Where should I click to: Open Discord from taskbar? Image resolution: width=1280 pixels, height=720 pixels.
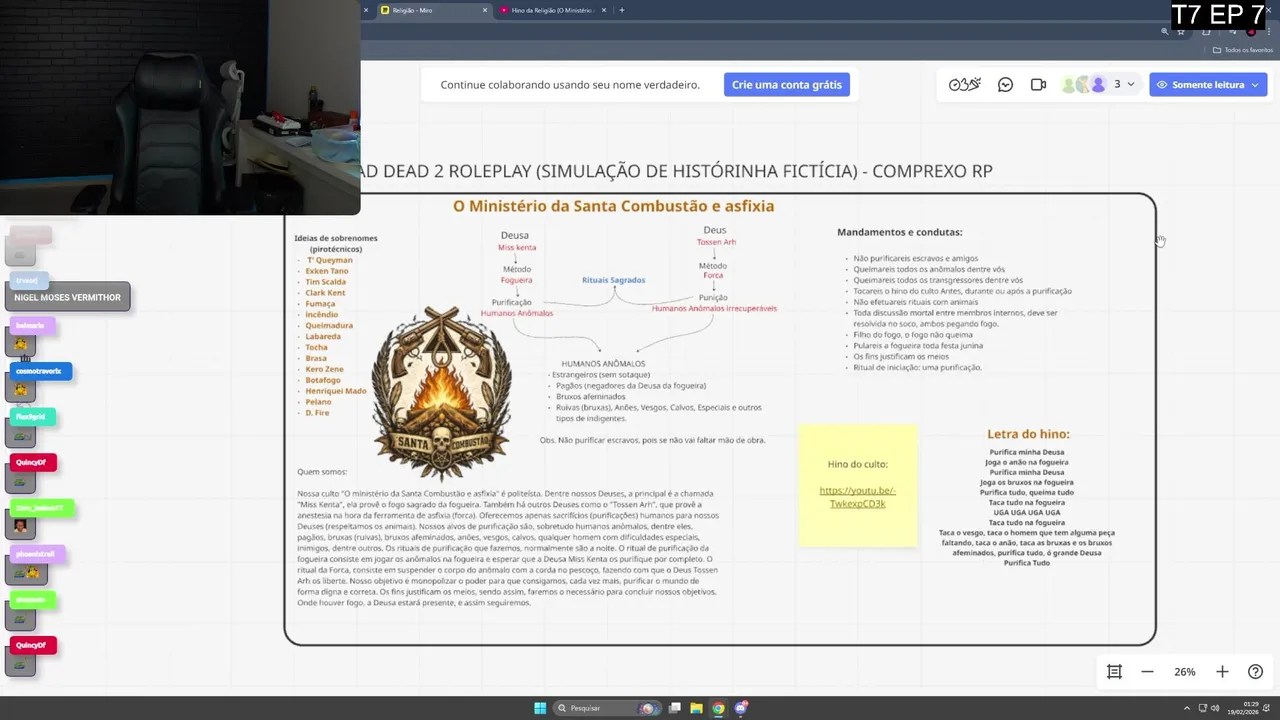tap(741, 708)
